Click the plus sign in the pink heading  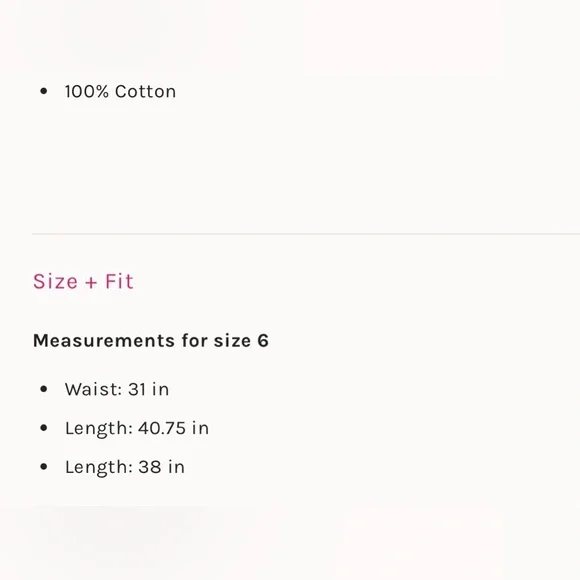(x=91, y=283)
